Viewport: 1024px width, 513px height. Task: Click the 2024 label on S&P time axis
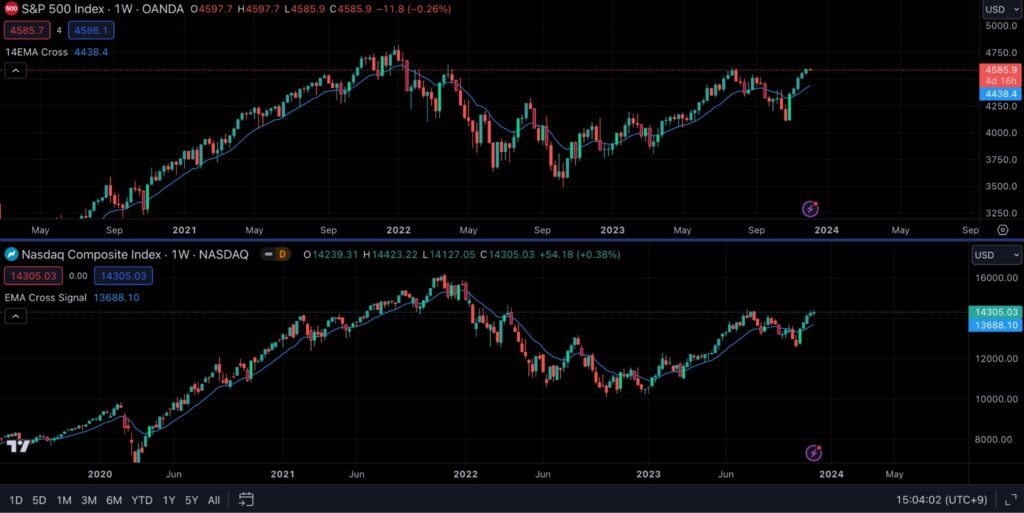pyautogui.click(x=826, y=230)
